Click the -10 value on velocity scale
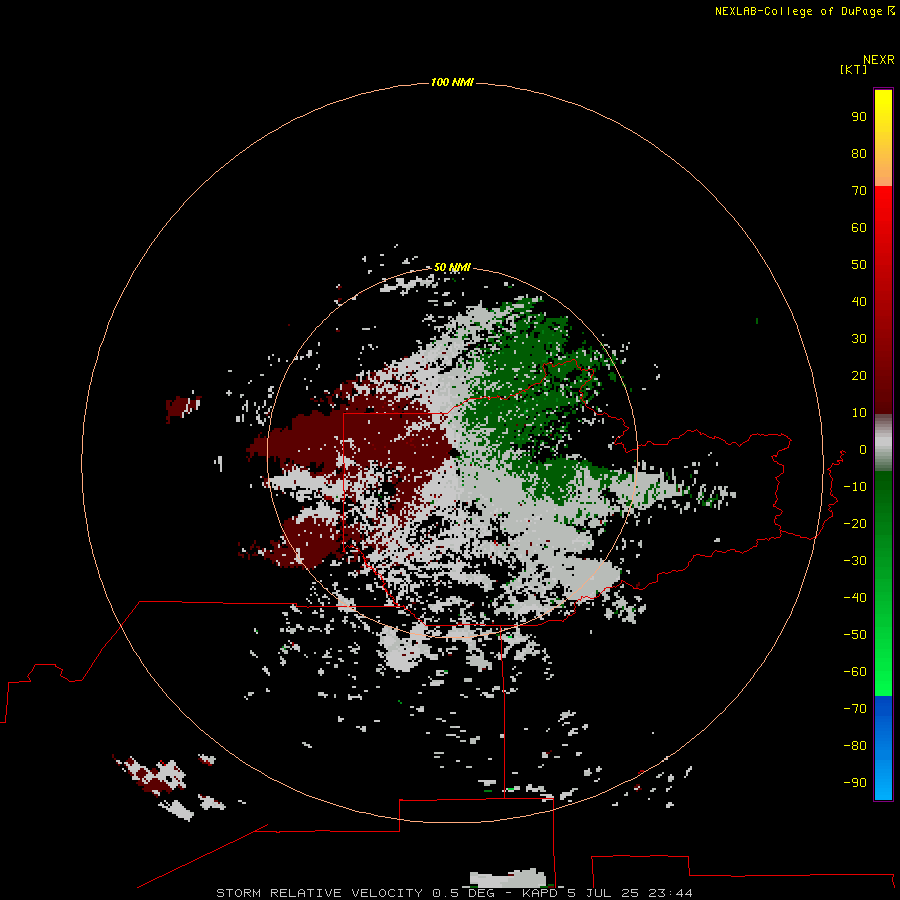Viewport: 900px width, 900px height. pos(855,487)
